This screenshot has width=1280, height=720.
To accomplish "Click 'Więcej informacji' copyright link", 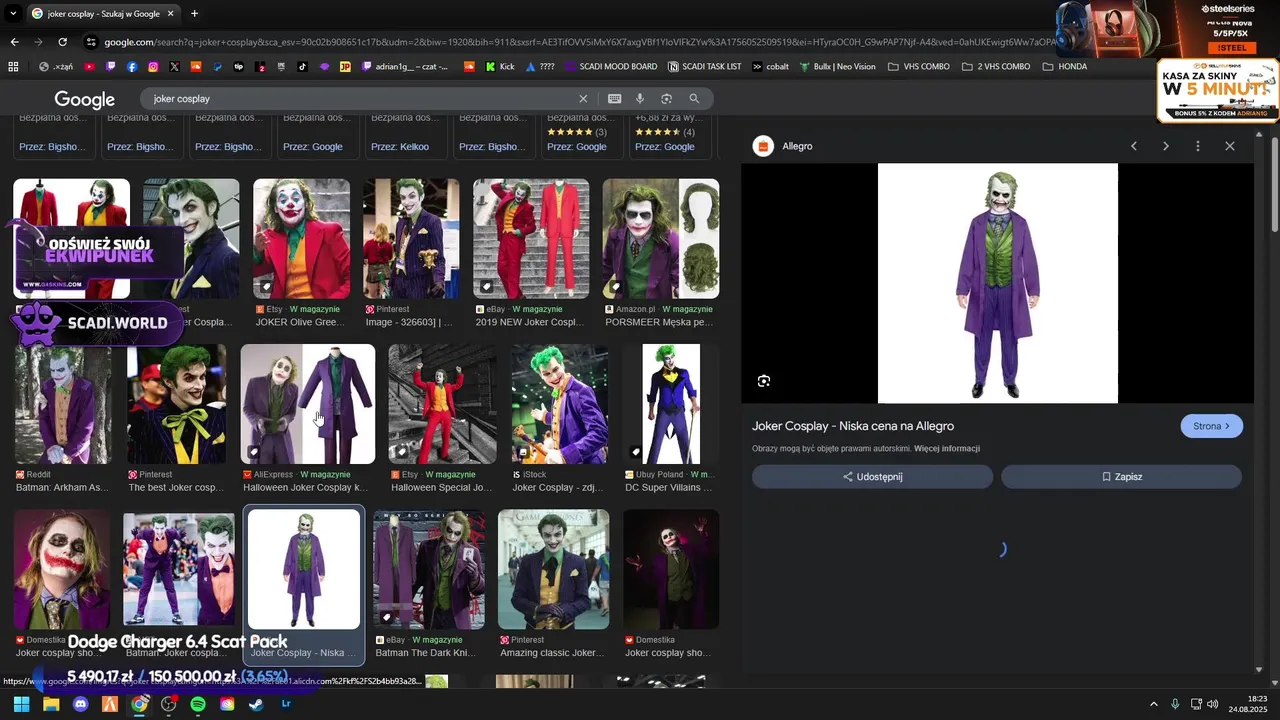I will (946, 449).
